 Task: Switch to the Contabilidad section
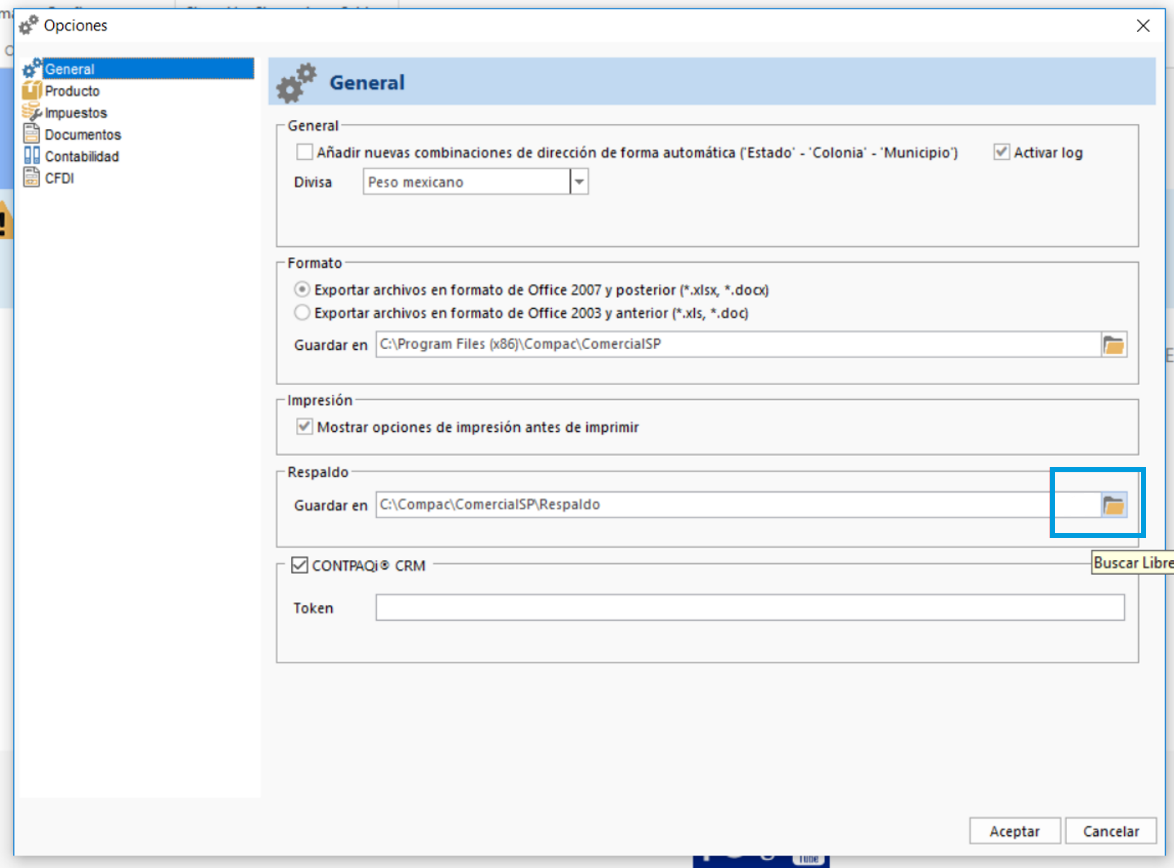tap(82, 157)
